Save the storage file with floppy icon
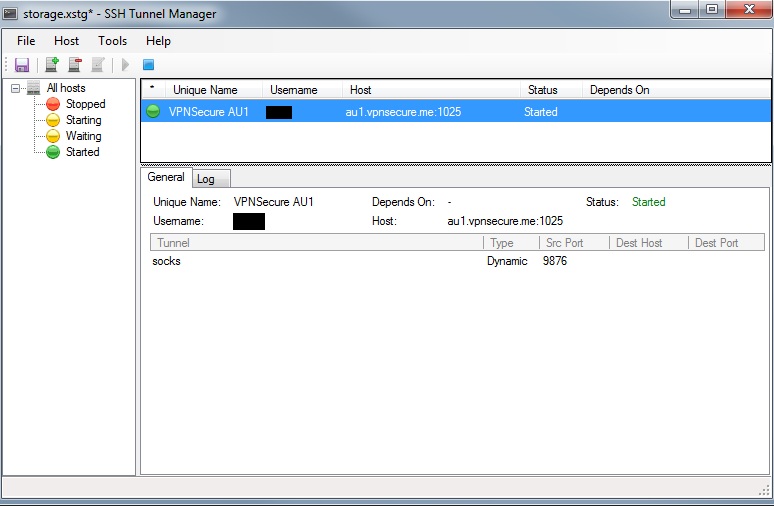Image resolution: width=774 pixels, height=506 pixels. (x=22, y=65)
